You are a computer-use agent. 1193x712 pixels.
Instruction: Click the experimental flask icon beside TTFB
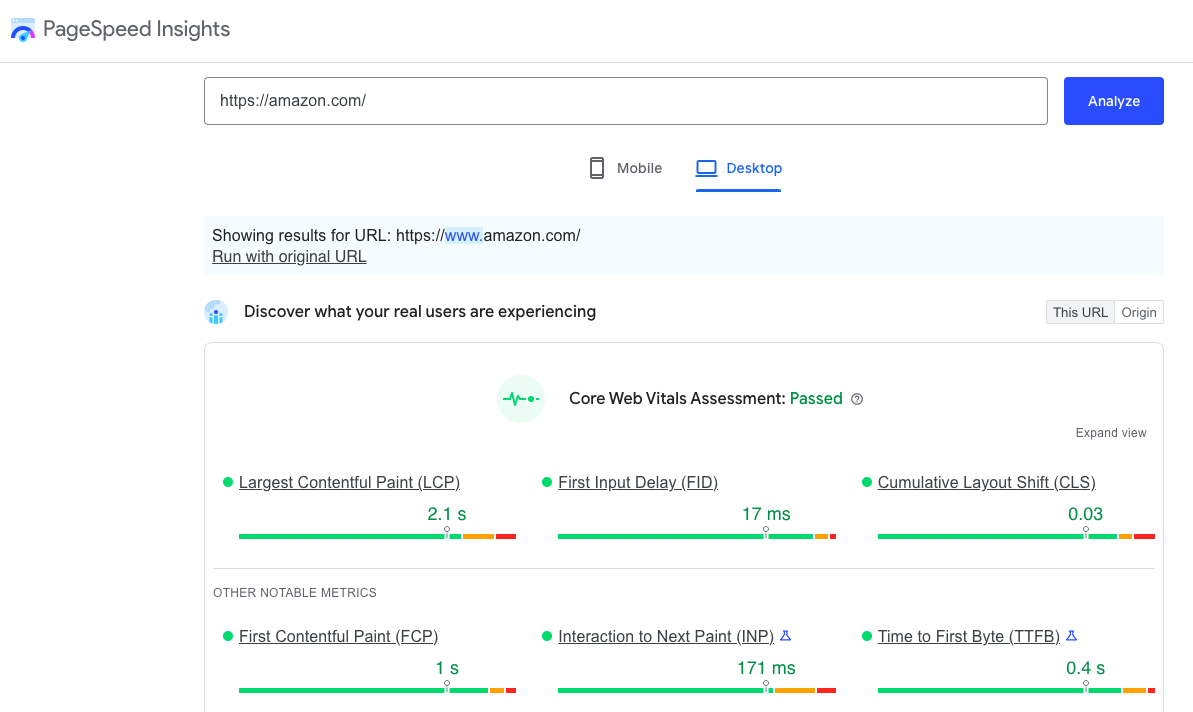[1071, 634]
